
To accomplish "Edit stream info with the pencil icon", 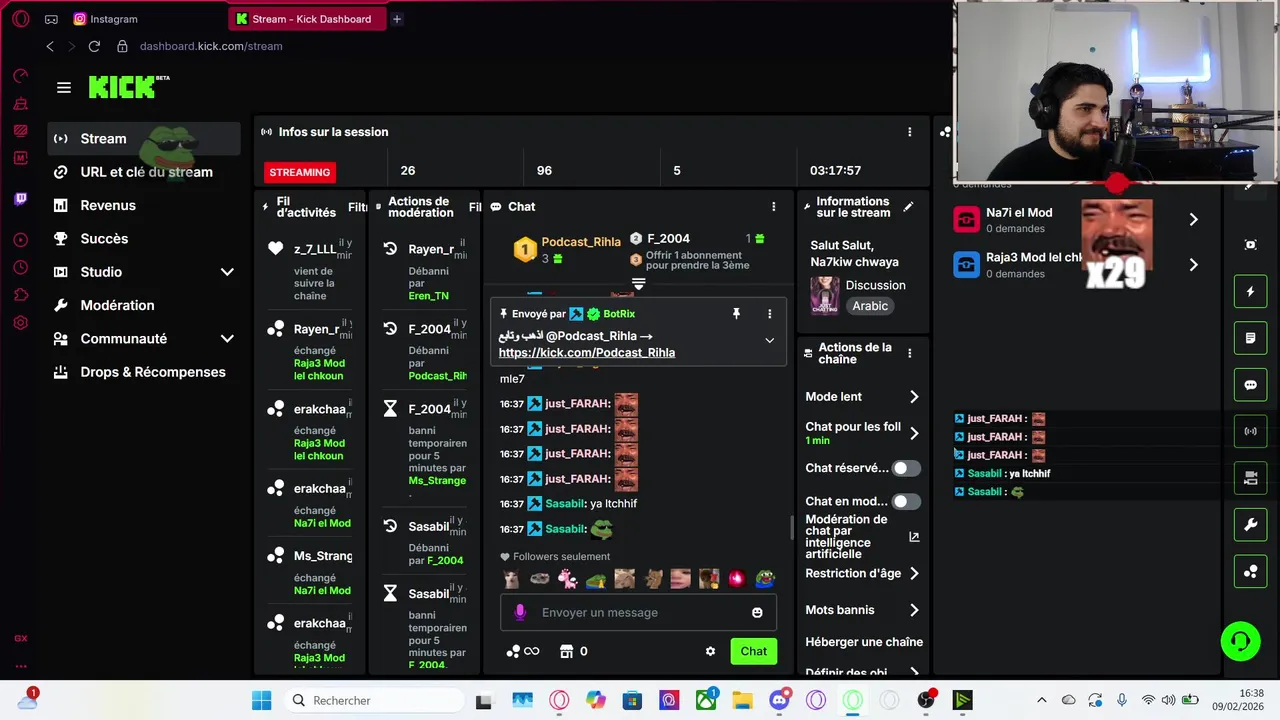I will 908,206.
